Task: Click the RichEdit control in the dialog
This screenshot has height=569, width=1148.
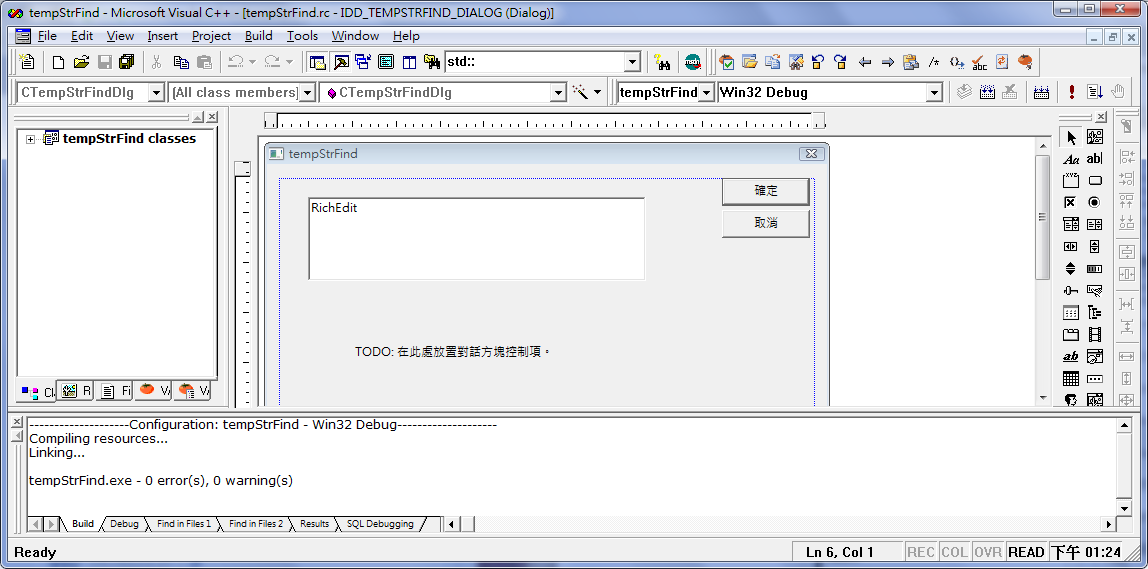Action: coord(477,239)
